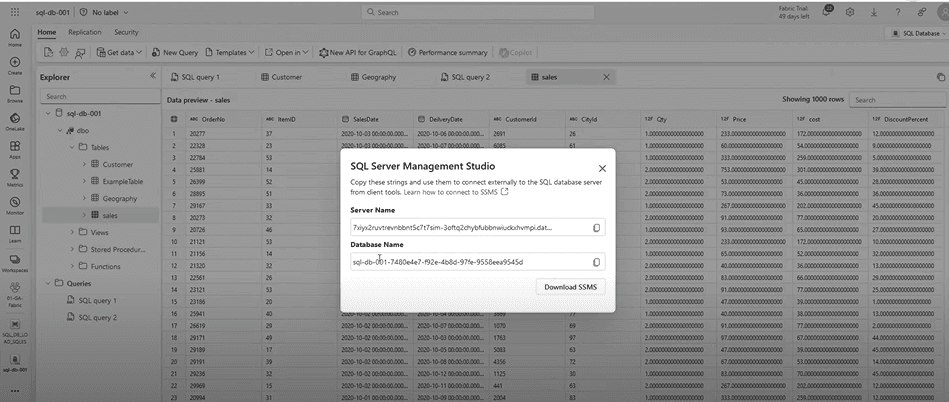Open SQL query 2 in Explorer tree
949x402 pixels.
[97, 317]
